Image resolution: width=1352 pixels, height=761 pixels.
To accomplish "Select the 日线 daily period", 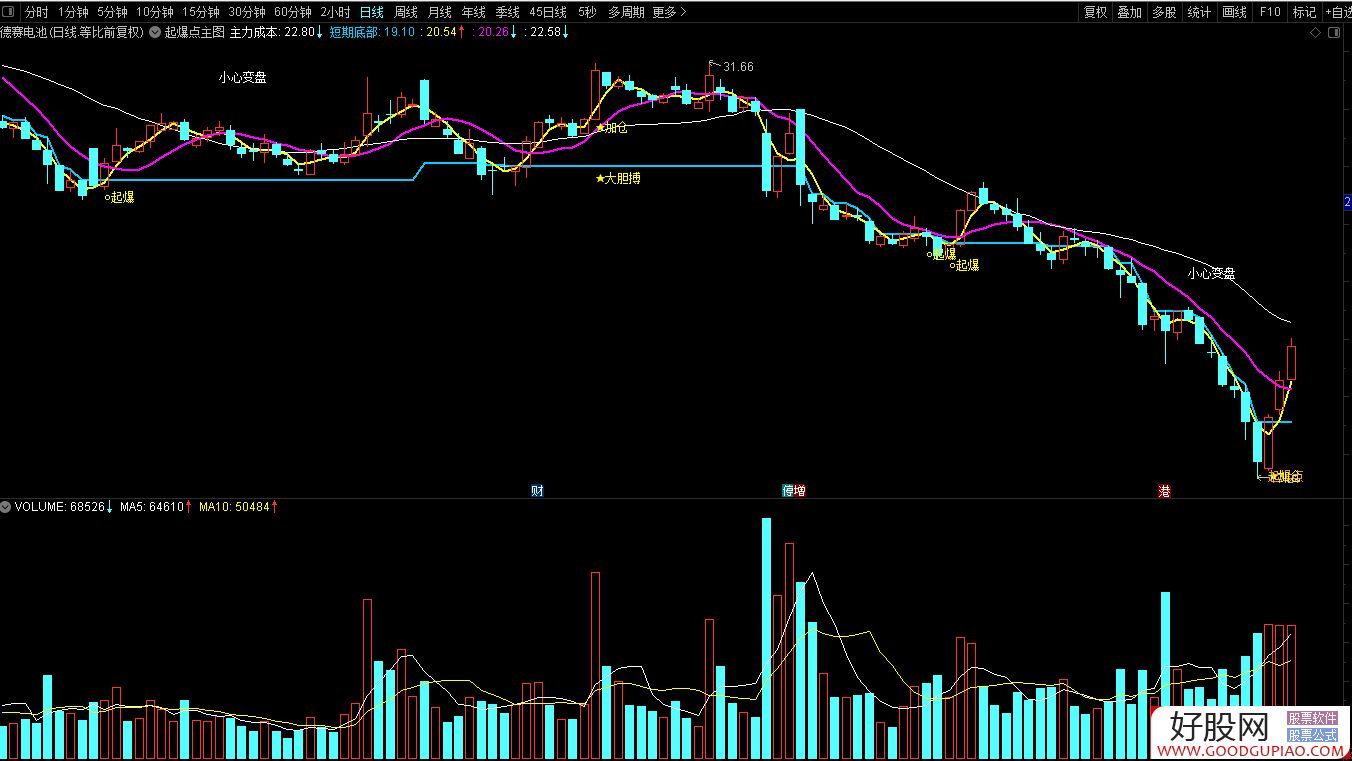I will tap(372, 12).
